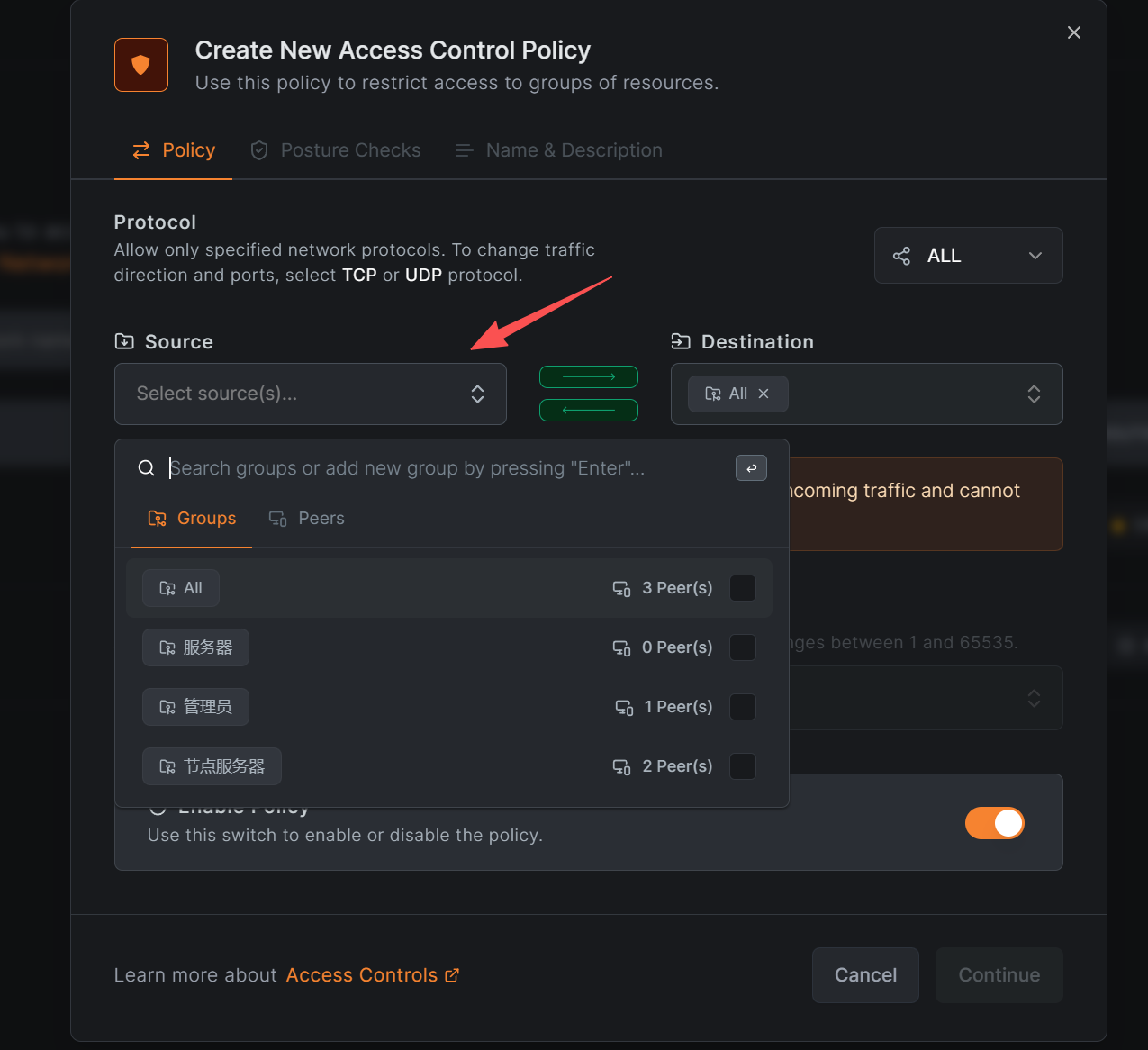This screenshot has width=1148, height=1050.
Task: Expand the Destination group selector
Action: tap(1034, 394)
